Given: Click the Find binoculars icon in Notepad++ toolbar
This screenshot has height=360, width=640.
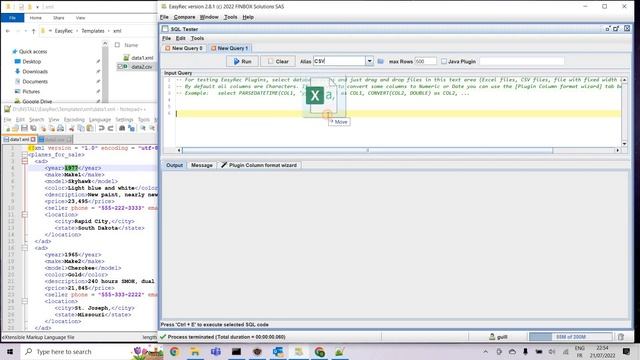Looking at the screenshot, I should (122, 129).
